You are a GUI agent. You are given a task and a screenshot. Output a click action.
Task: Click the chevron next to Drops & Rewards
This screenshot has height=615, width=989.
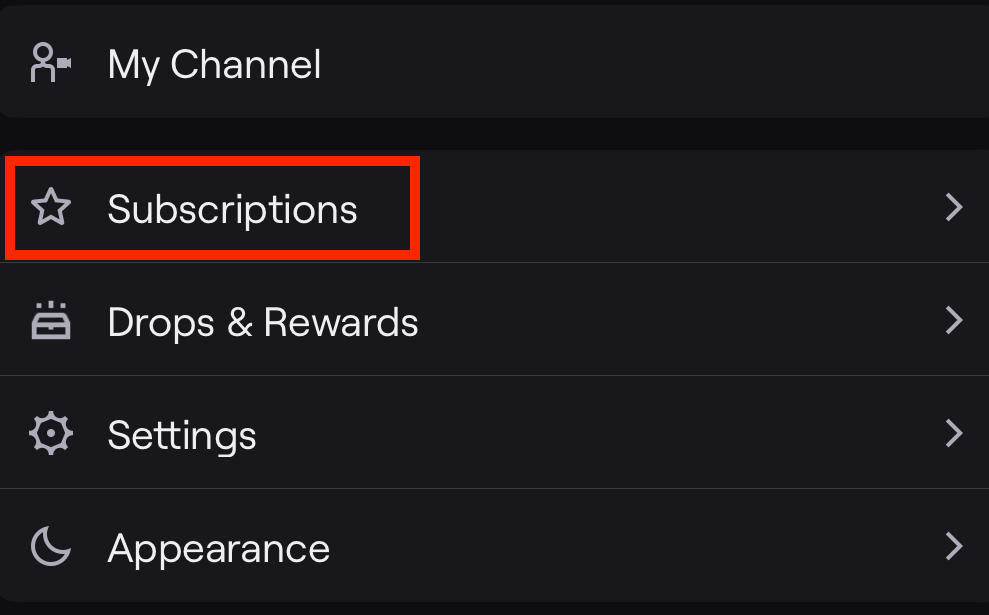[952, 321]
